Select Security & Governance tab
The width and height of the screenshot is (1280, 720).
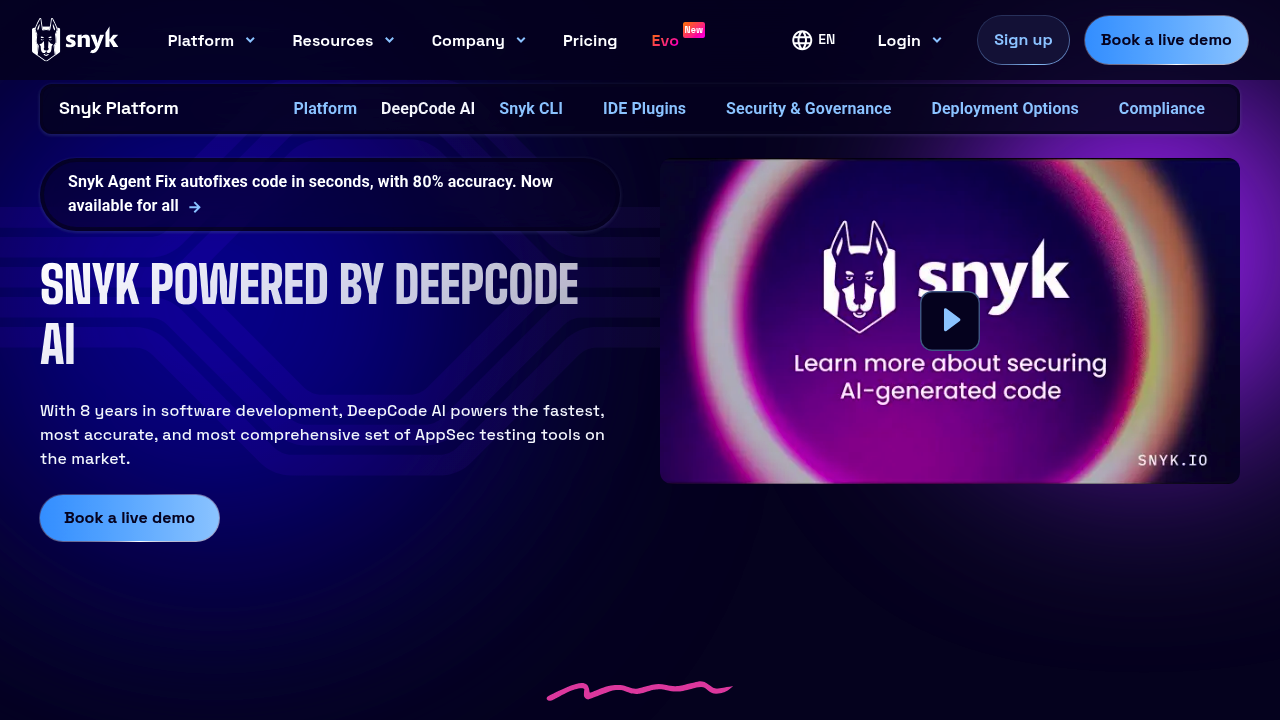[x=808, y=109]
